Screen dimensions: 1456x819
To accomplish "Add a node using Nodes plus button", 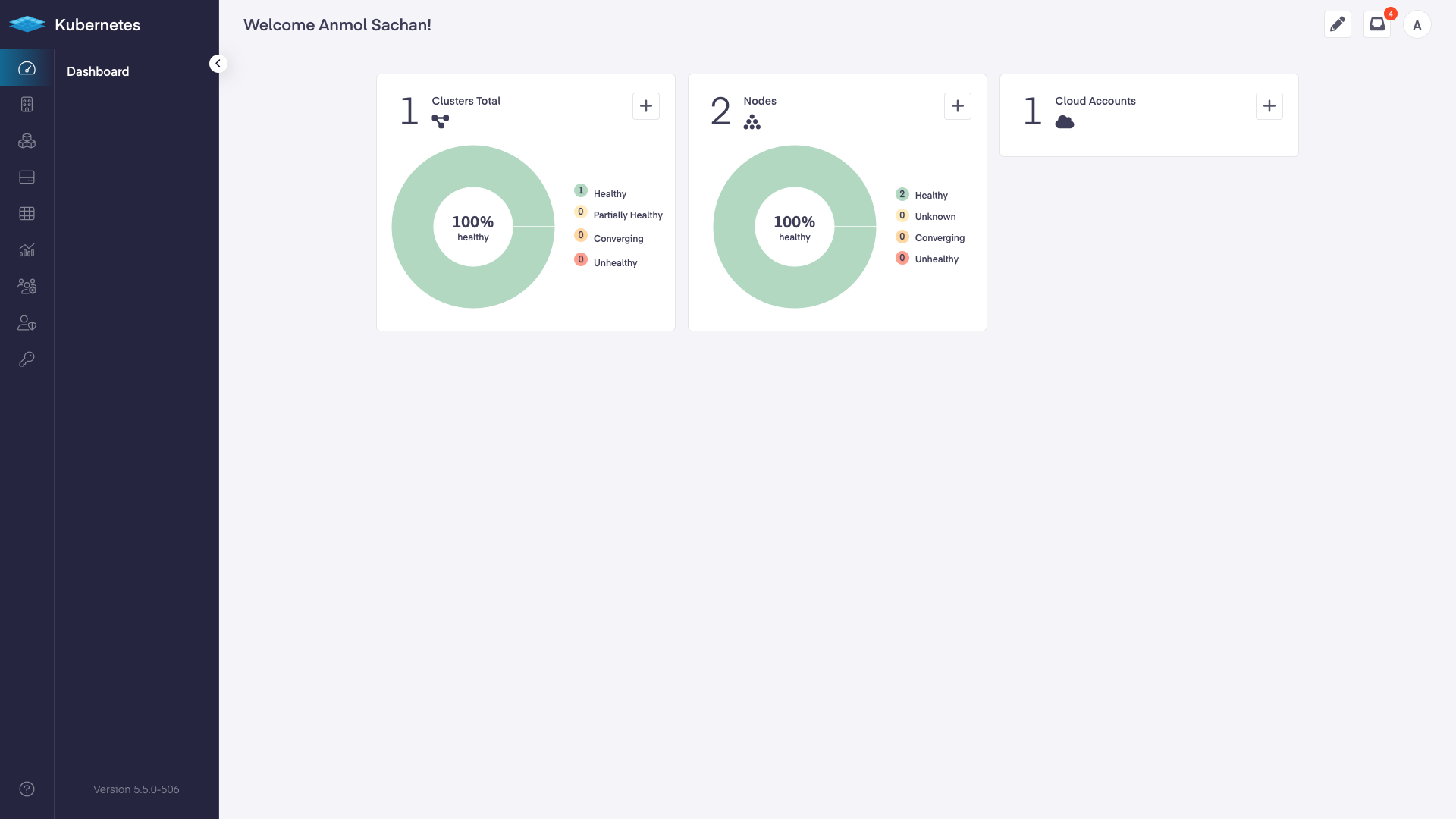I will [x=957, y=106].
